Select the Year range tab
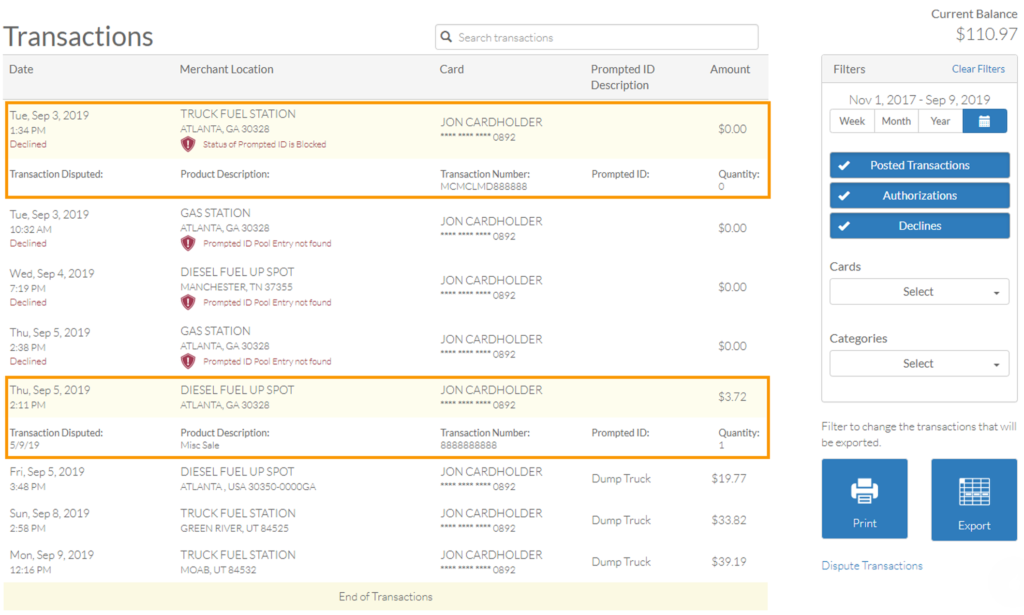 coord(940,121)
